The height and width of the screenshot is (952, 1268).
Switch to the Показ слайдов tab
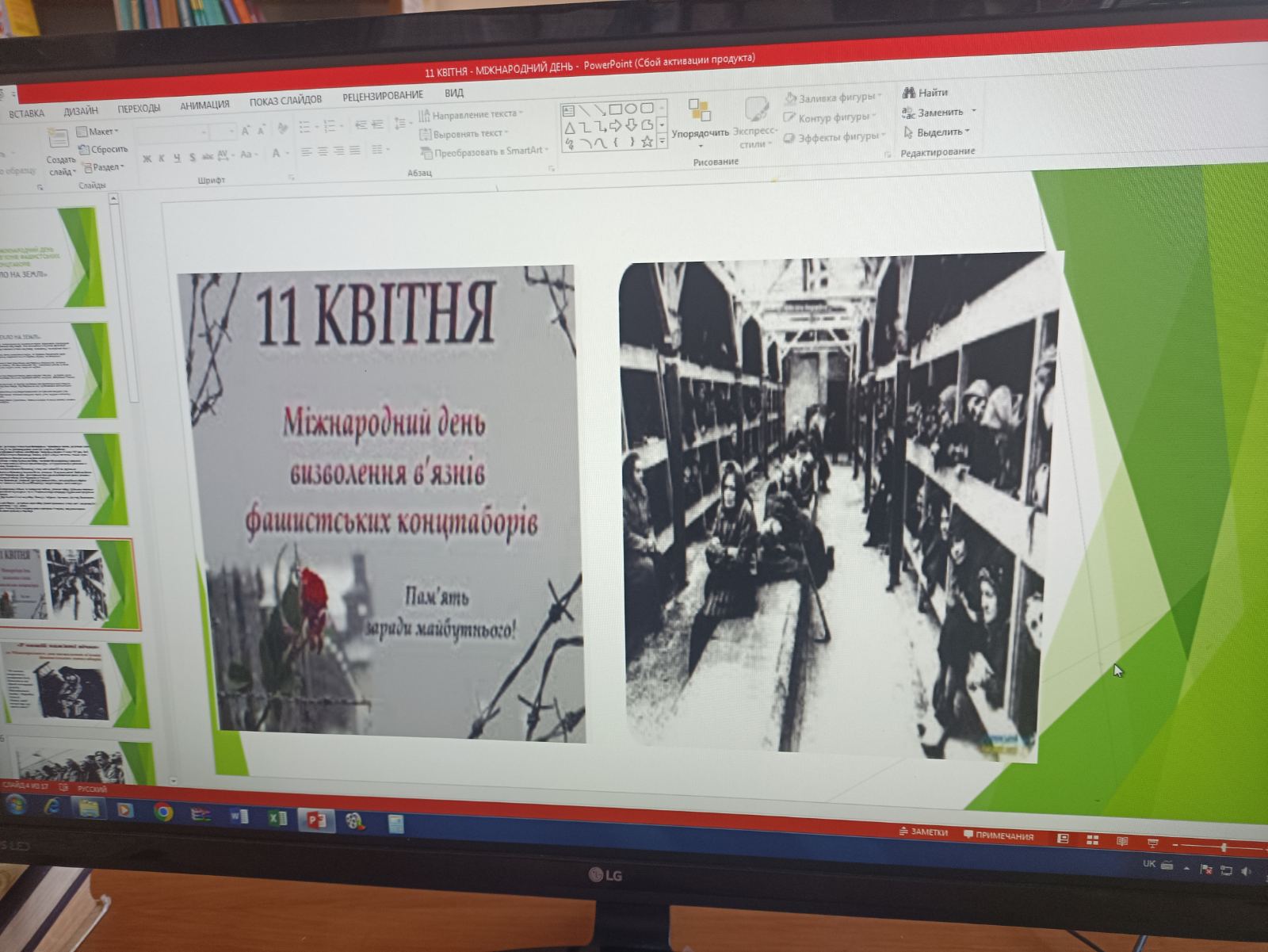pyautogui.click(x=285, y=101)
